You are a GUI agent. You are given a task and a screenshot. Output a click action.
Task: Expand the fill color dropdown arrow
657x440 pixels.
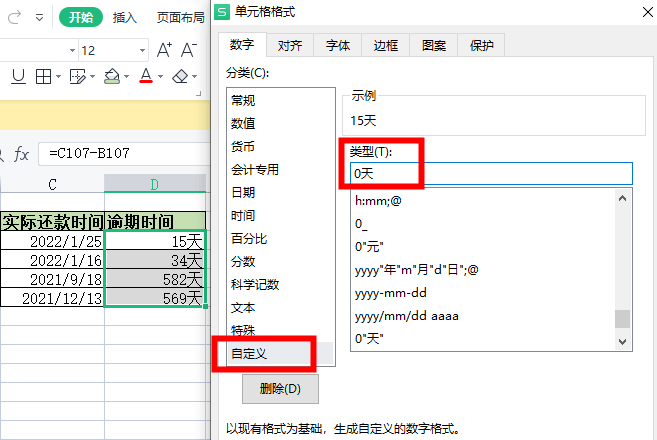click(127, 76)
